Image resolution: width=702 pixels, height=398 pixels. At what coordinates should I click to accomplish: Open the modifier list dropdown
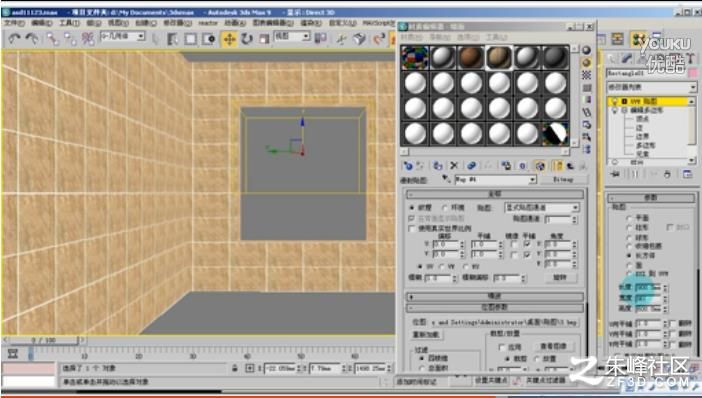tap(651, 87)
